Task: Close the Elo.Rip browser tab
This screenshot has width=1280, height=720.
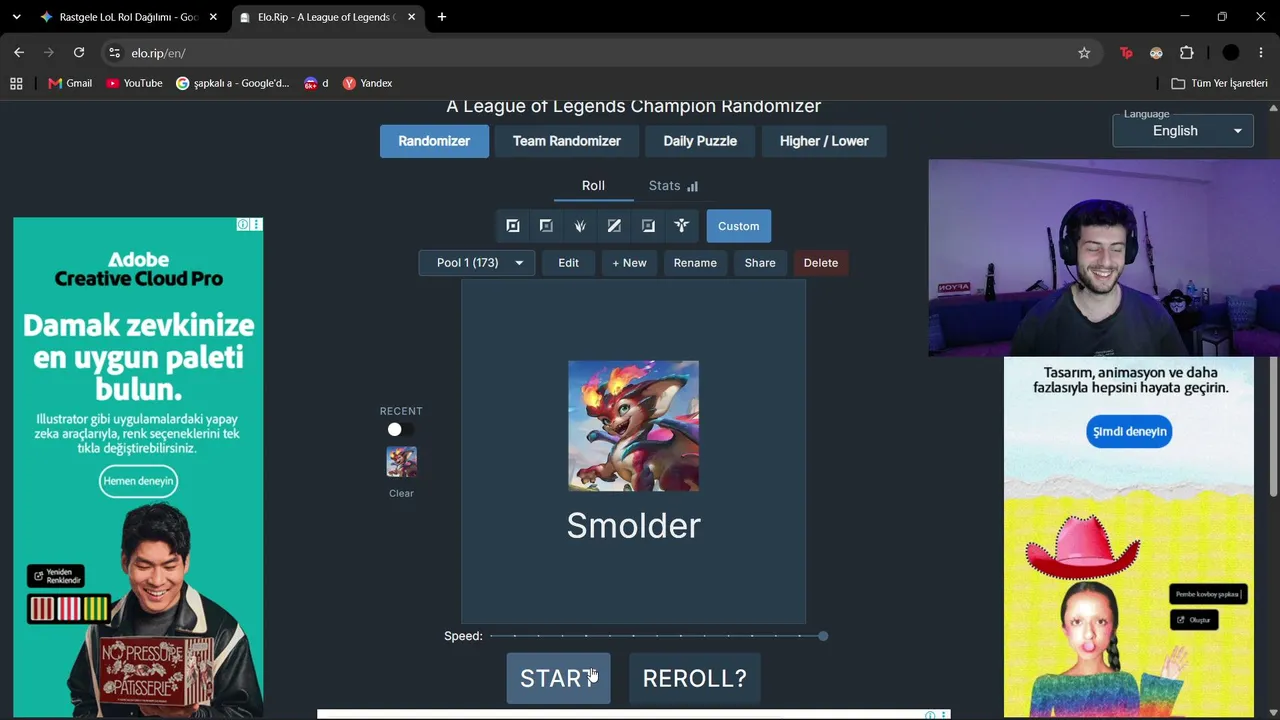Action: (412, 17)
